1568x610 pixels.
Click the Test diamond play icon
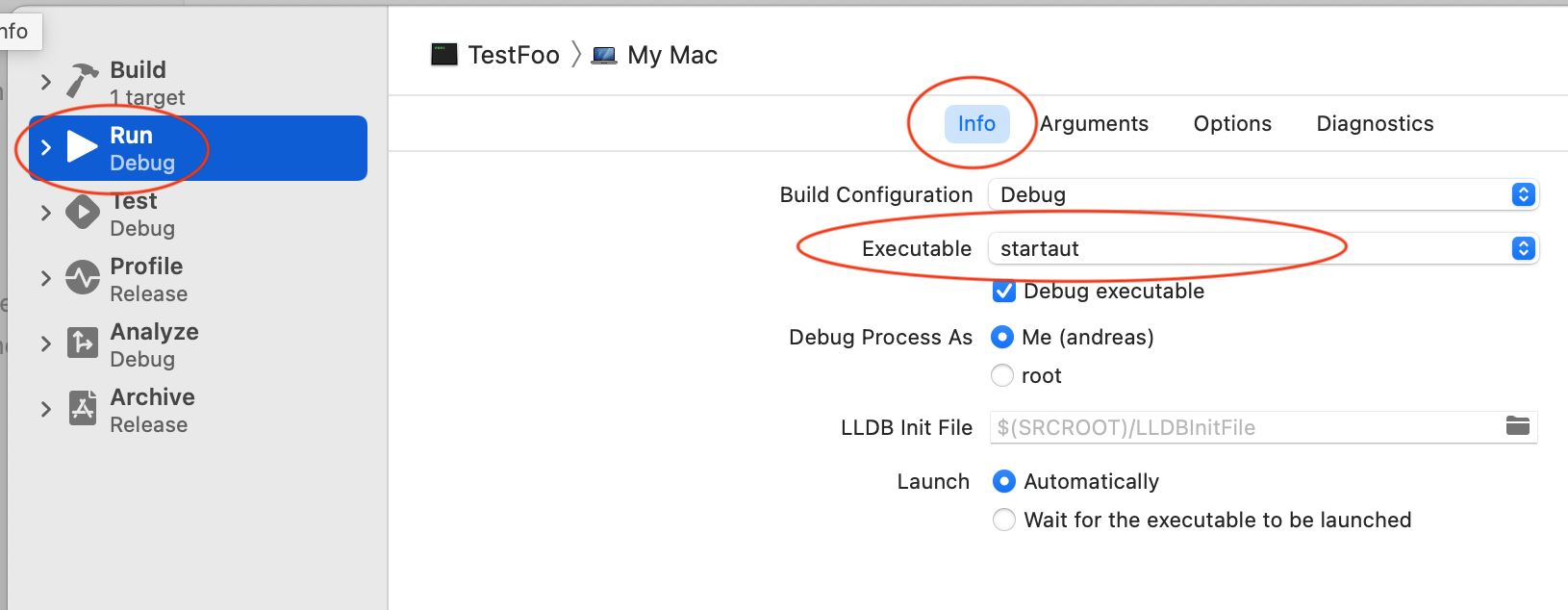[83, 213]
